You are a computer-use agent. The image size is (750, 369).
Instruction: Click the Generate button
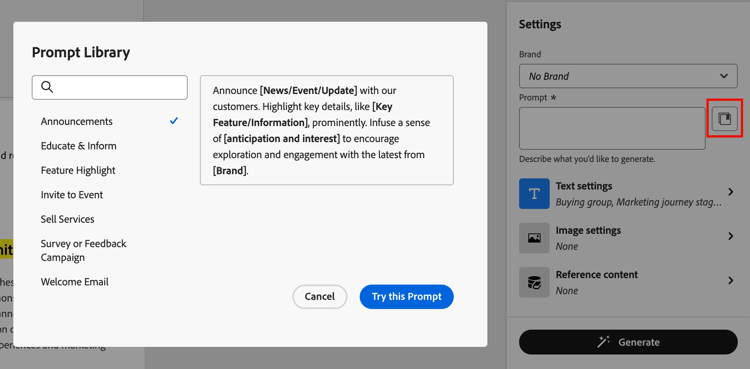628,342
